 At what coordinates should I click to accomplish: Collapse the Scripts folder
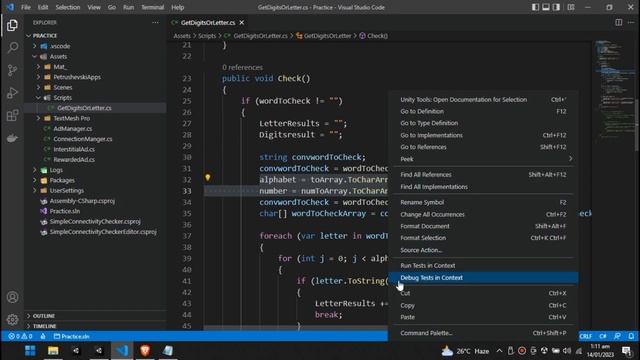click(x=39, y=98)
